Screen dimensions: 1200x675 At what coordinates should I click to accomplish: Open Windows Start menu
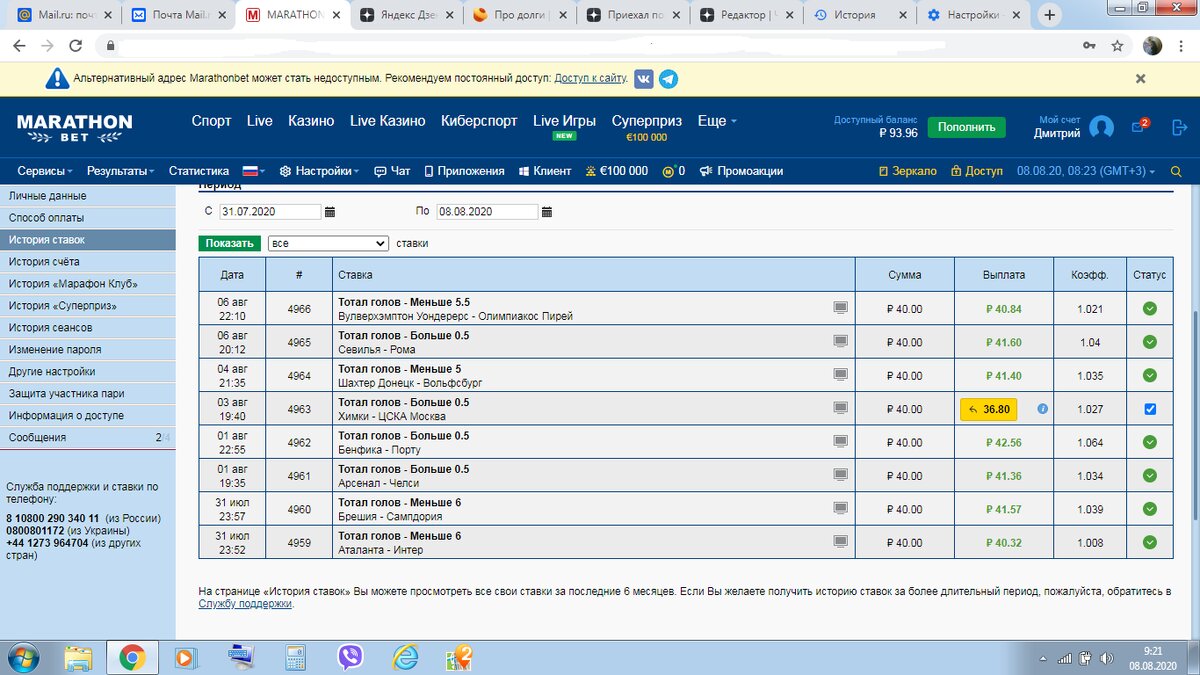point(22,657)
